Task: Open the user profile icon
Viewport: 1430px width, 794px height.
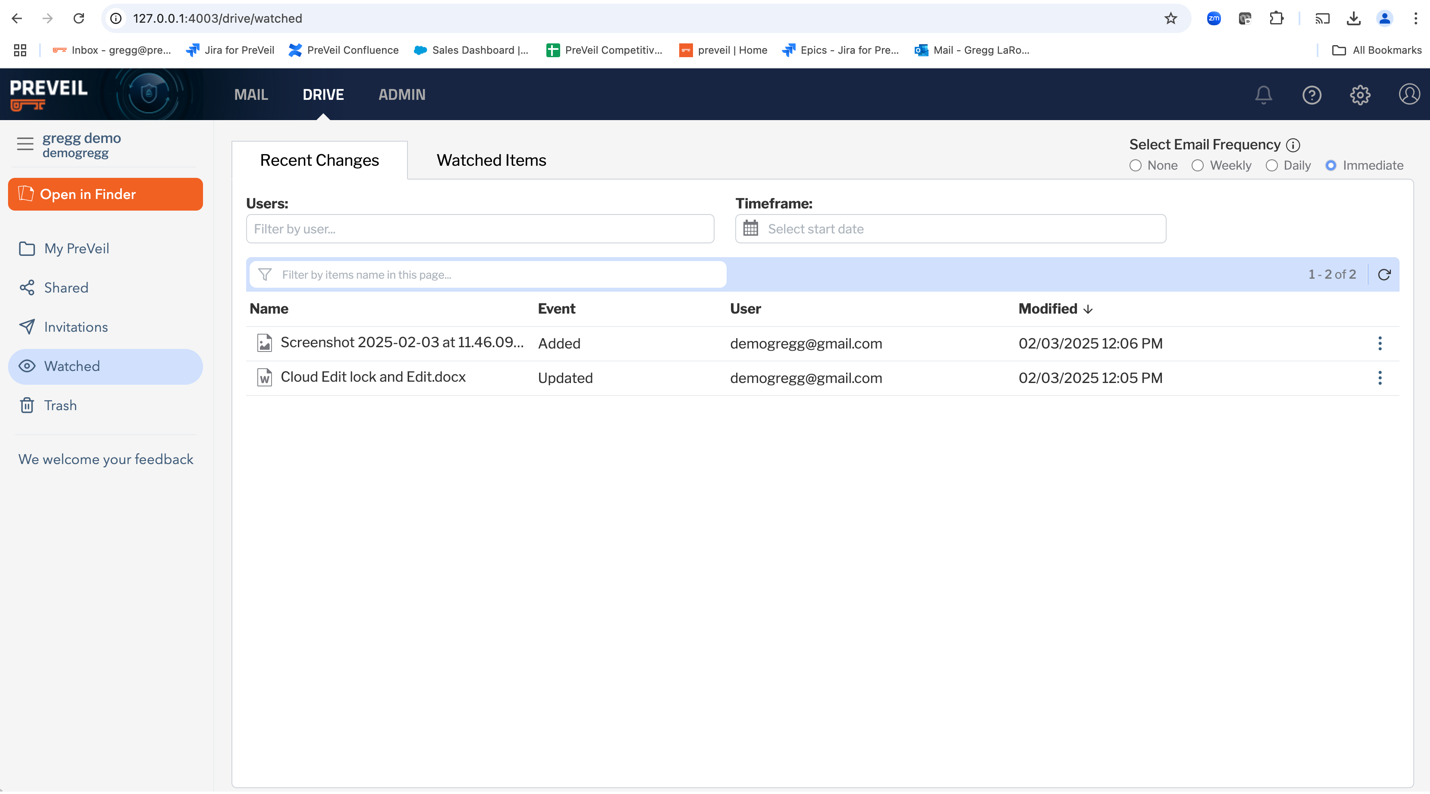Action: pos(1409,94)
